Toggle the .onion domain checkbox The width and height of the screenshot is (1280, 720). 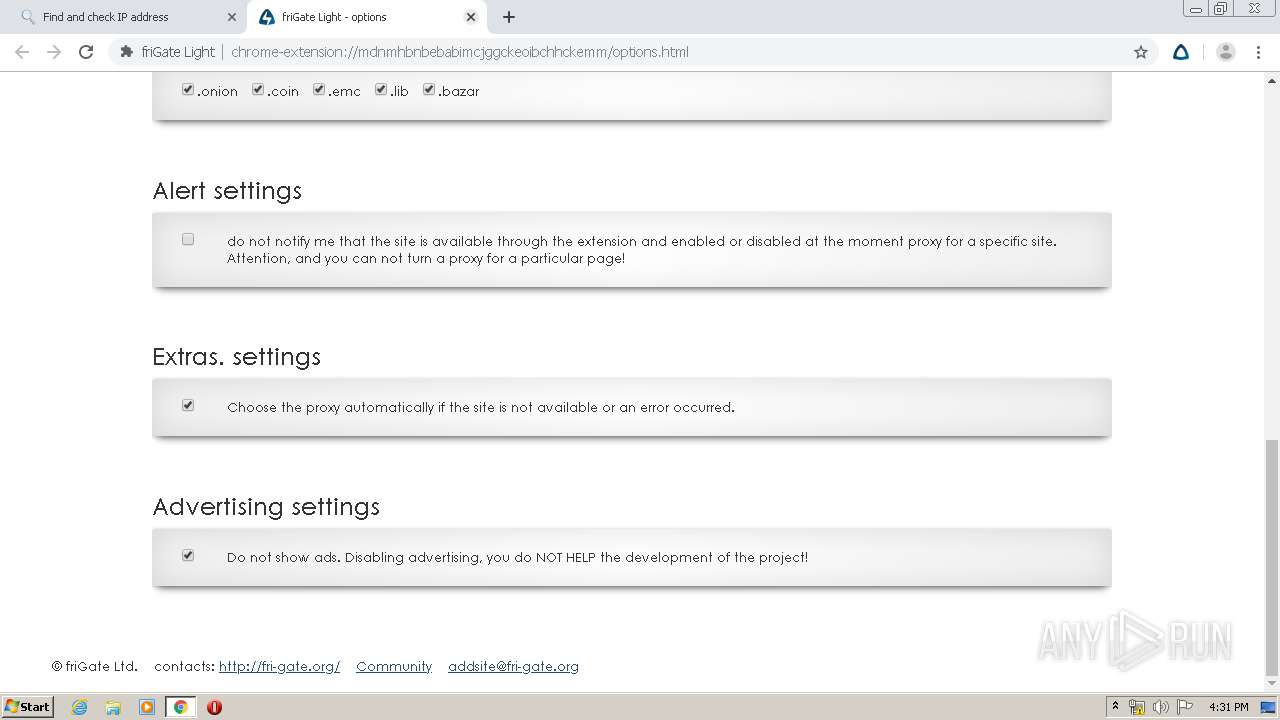[188, 90]
